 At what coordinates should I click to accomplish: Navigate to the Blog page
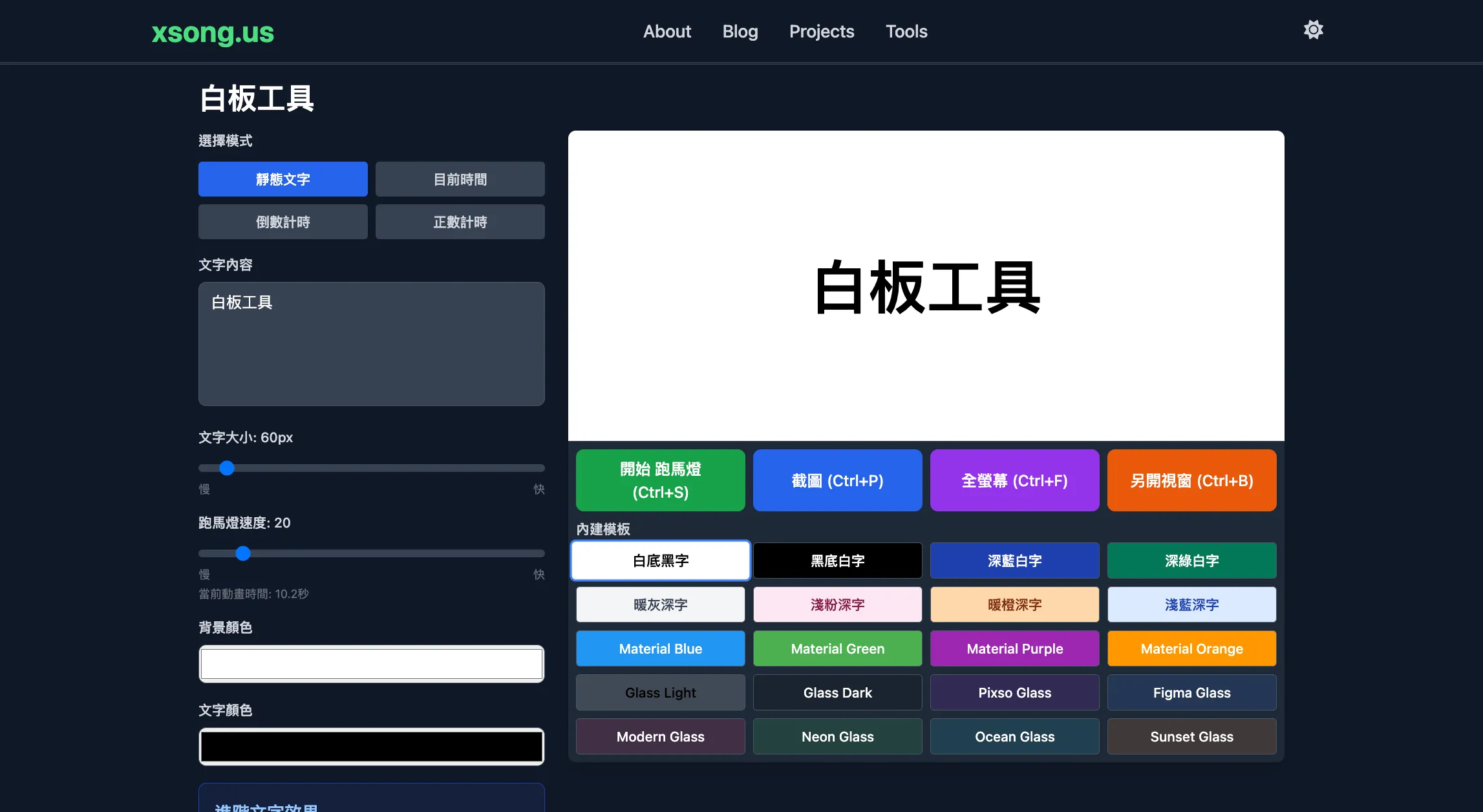[740, 31]
